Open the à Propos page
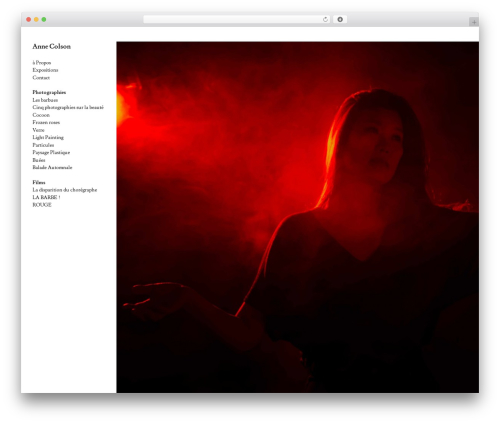The image size is (500, 423). click(42, 63)
